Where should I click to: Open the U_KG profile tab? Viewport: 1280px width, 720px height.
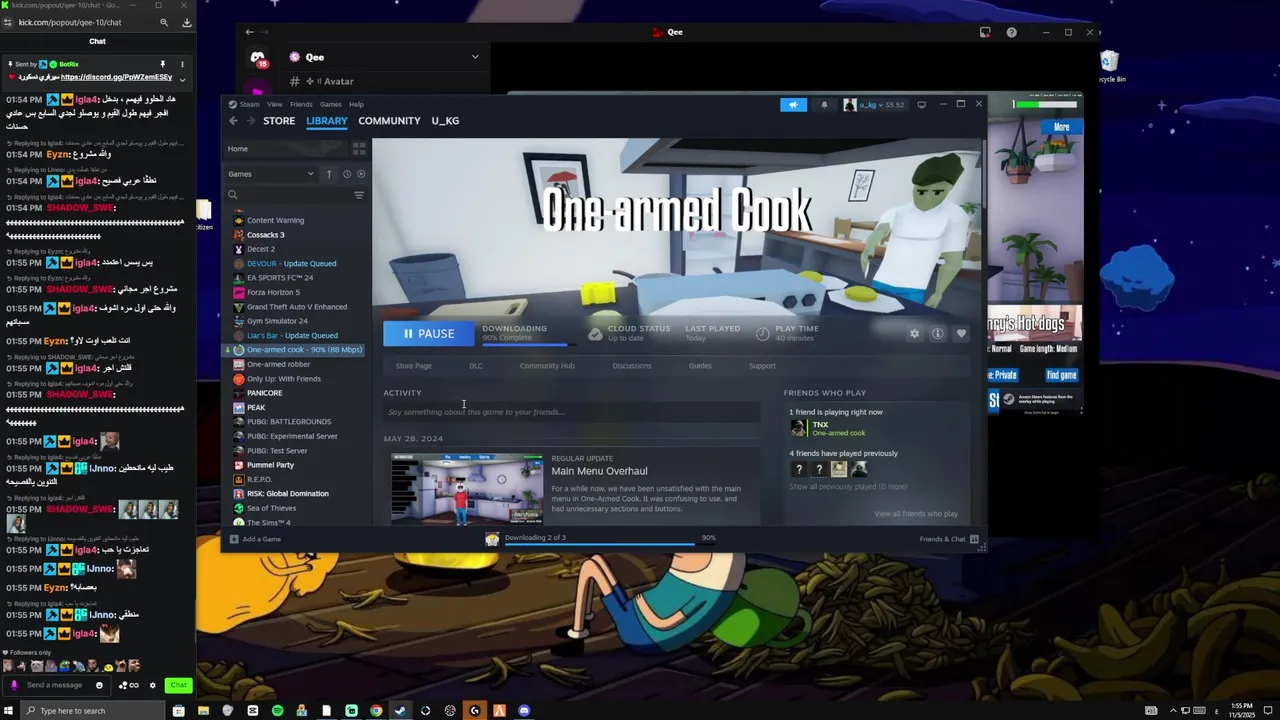(445, 121)
